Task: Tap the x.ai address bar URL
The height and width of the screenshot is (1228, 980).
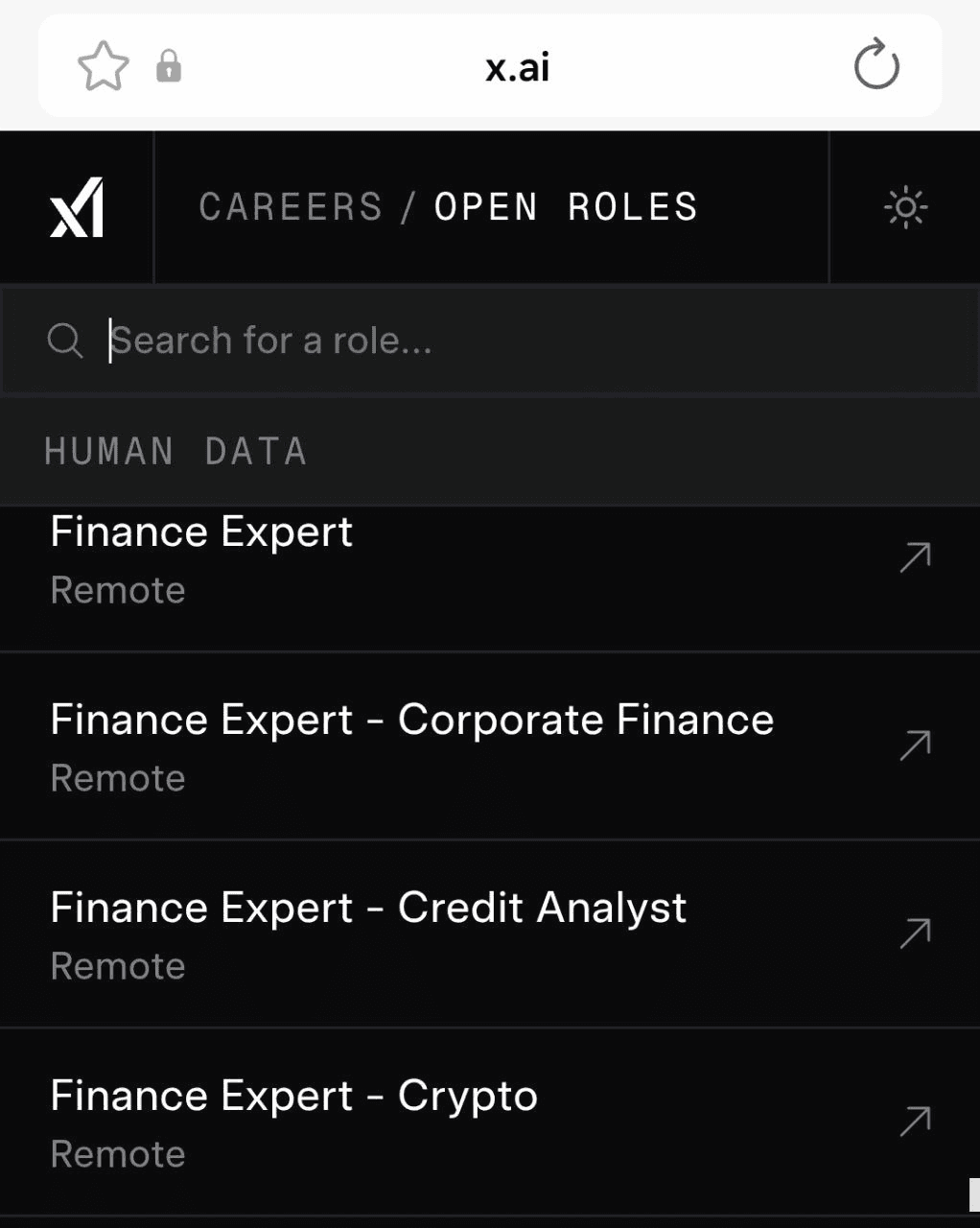Action: tap(517, 67)
